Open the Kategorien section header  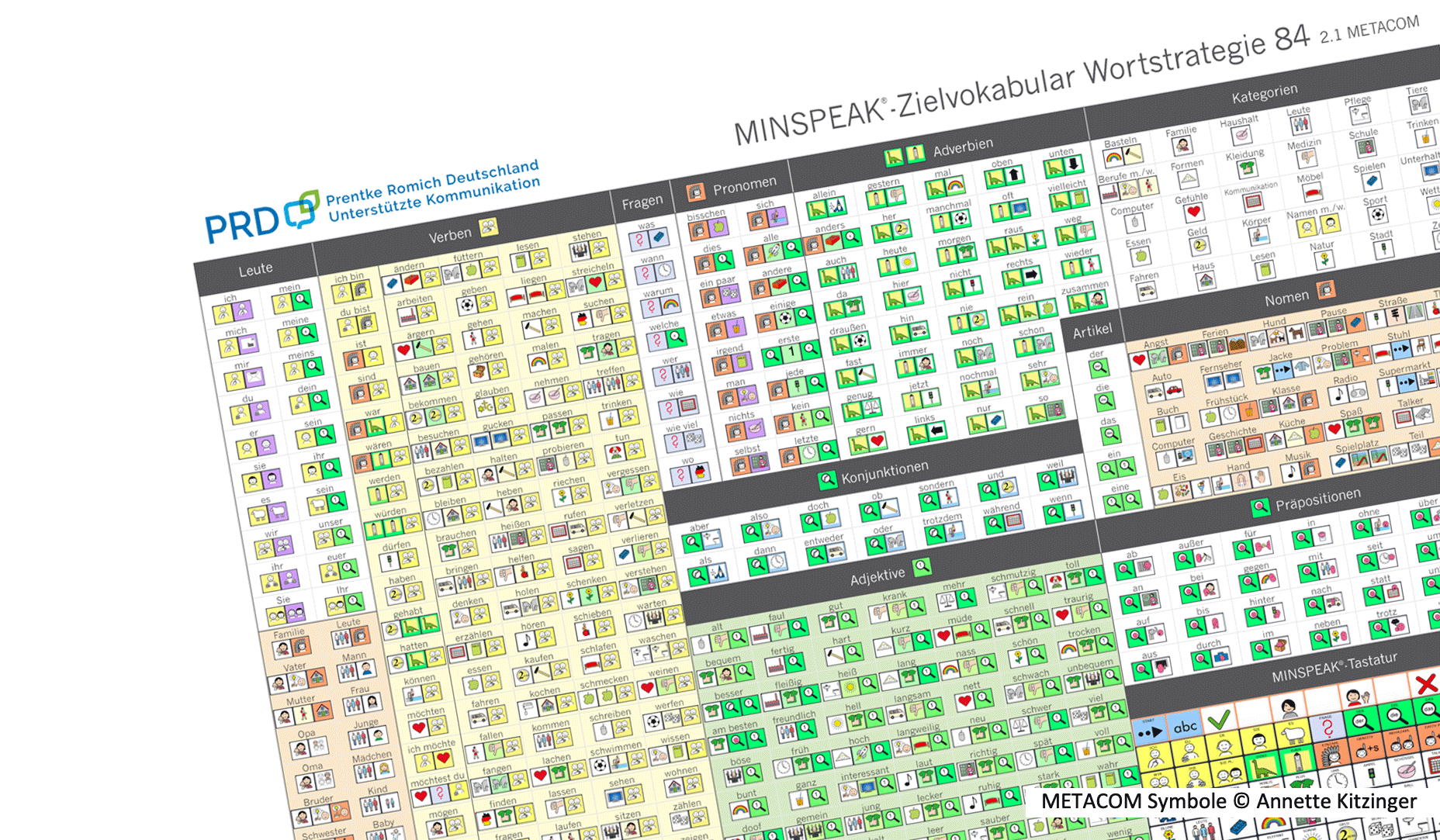[1264, 95]
